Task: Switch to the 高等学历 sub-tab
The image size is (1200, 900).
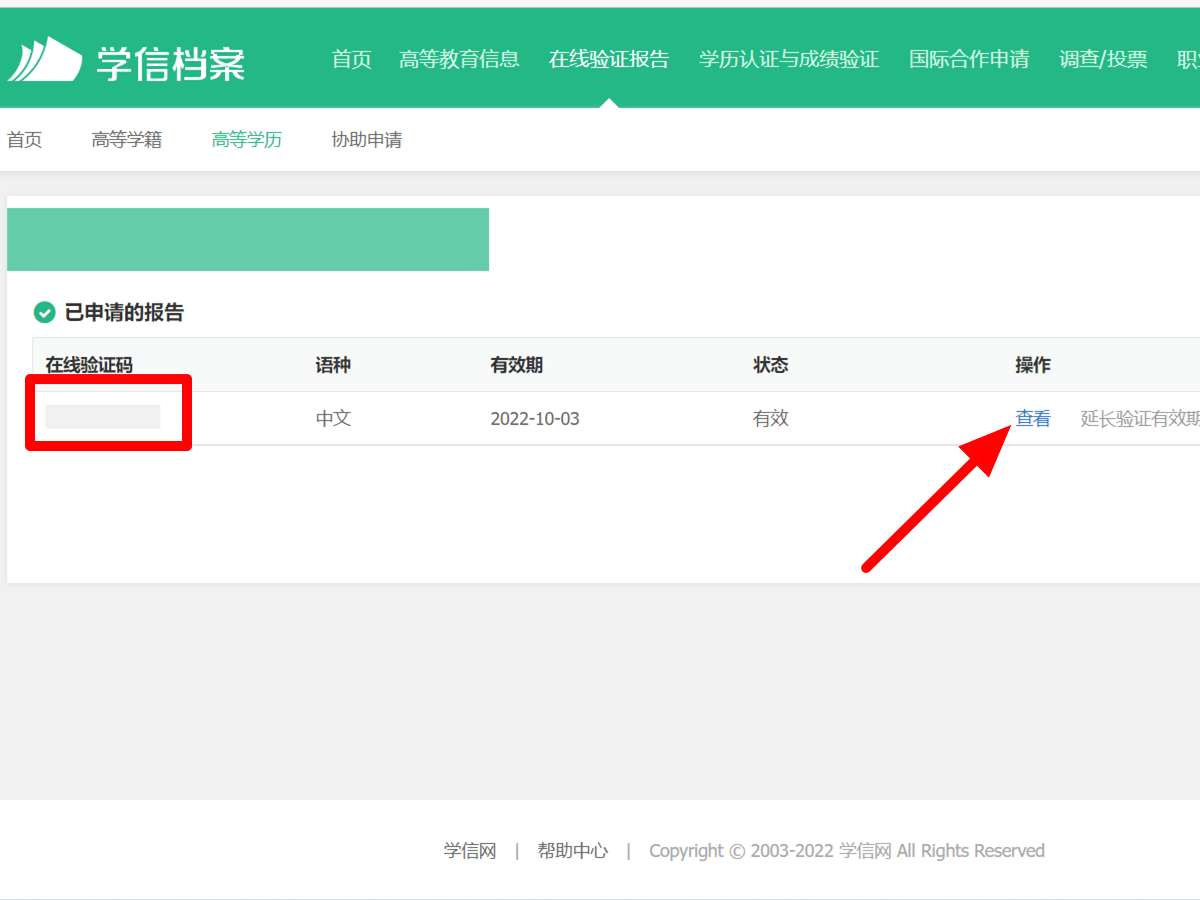Action: pos(247,140)
